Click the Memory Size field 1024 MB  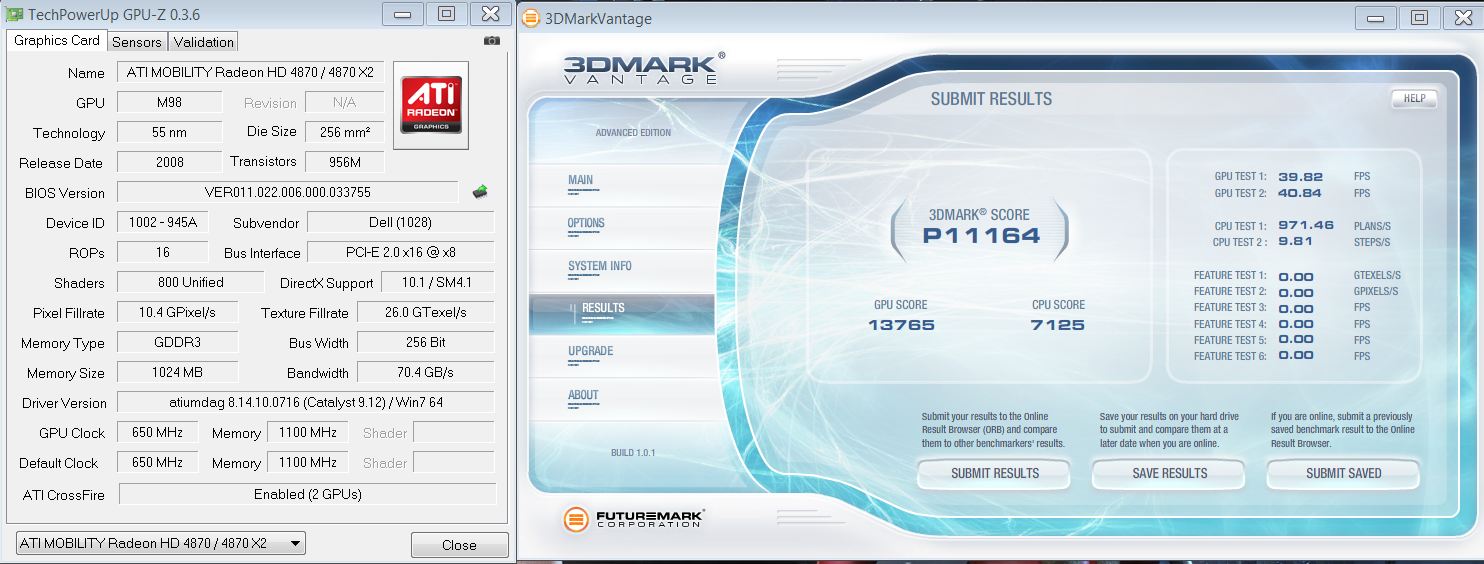click(x=178, y=372)
